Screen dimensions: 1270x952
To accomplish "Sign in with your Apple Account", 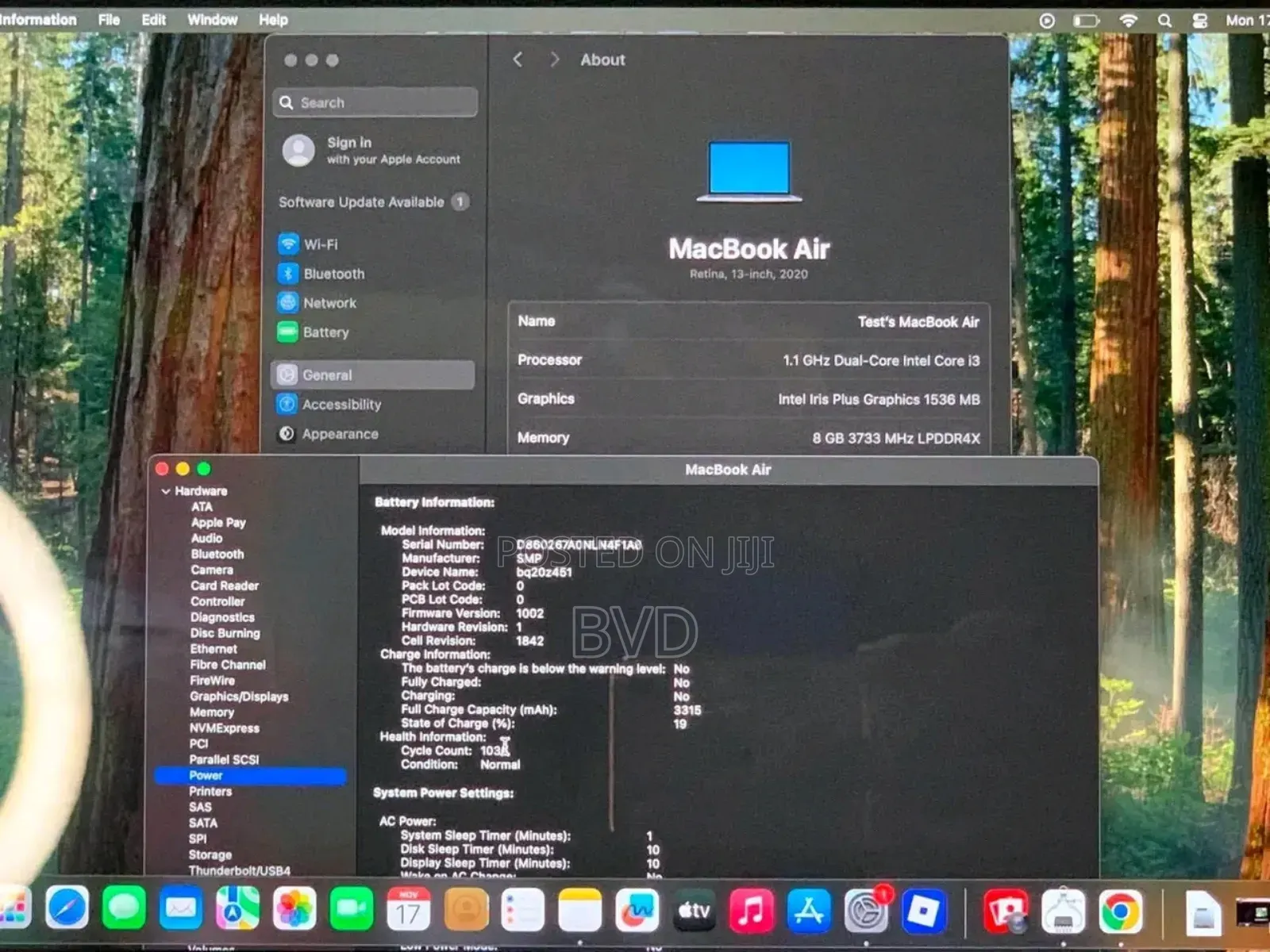I will [373, 150].
